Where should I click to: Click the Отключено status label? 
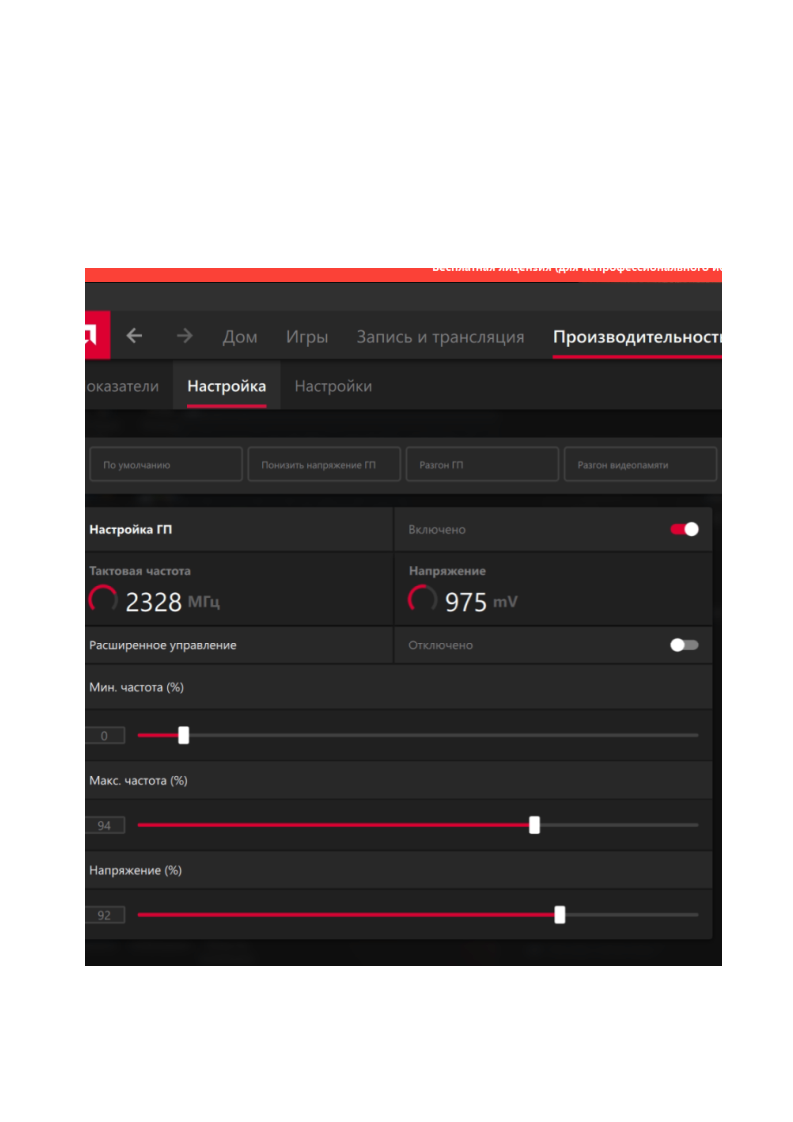click(441, 645)
